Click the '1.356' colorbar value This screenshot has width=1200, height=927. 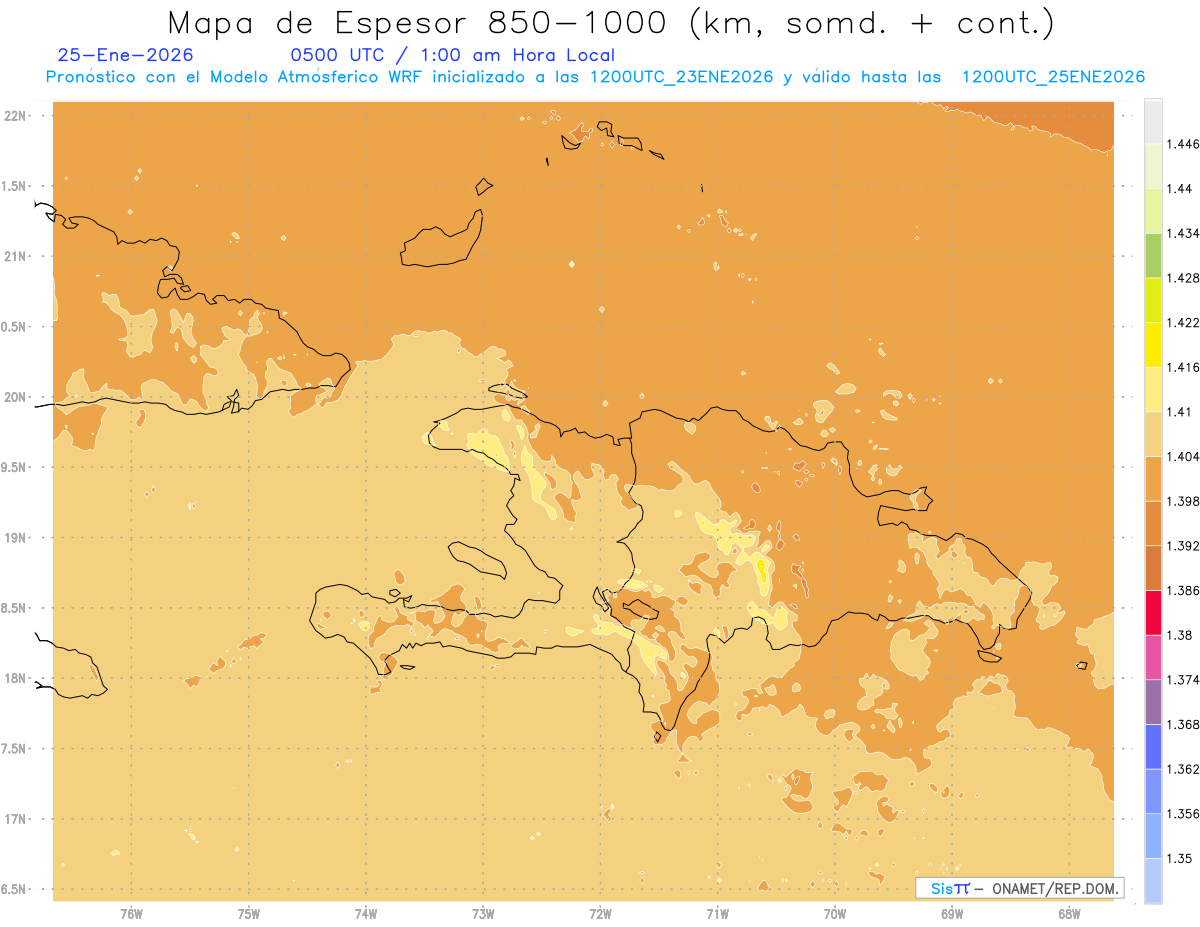1183,814
